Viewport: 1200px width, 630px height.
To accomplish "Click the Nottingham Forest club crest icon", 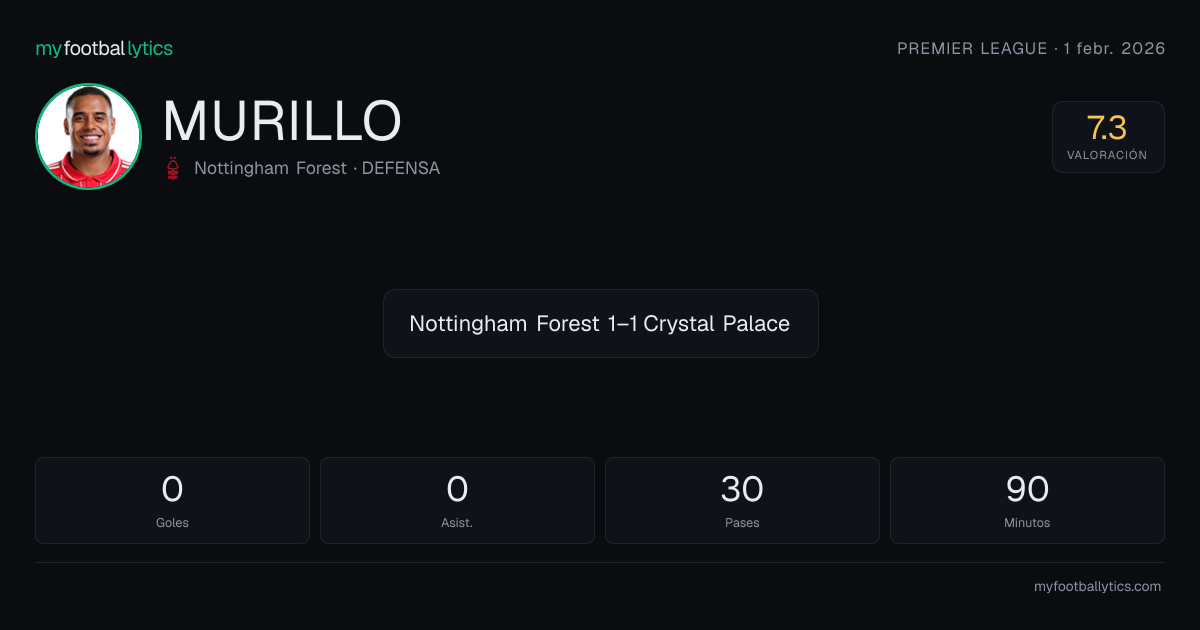I will tap(174, 168).
